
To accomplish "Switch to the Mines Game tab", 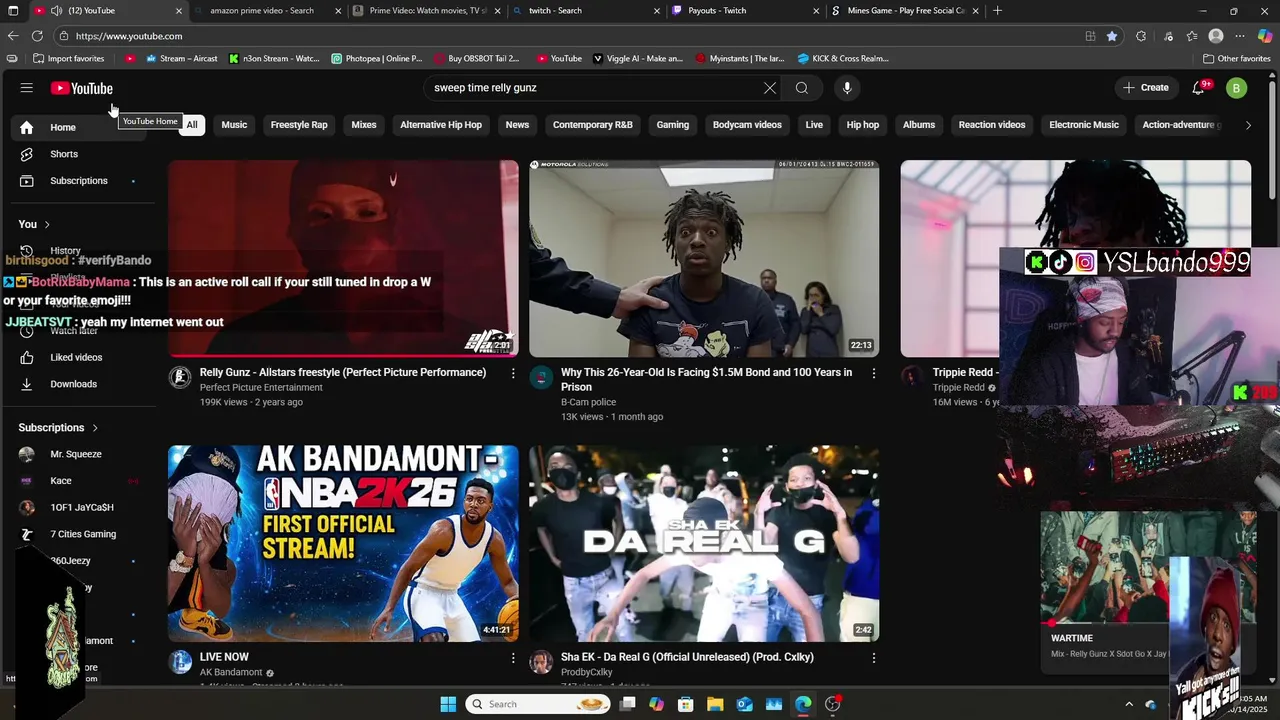I will pos(905,11).
